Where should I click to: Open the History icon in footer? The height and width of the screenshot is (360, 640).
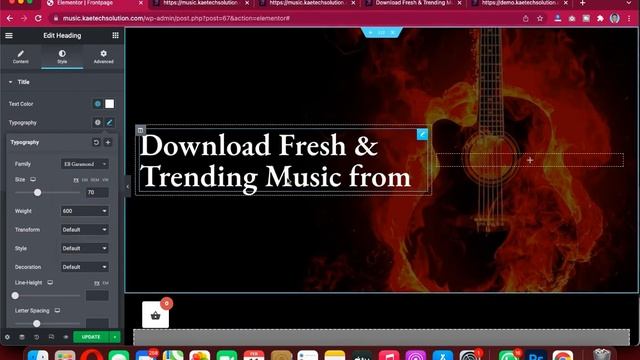pos(37,337)
